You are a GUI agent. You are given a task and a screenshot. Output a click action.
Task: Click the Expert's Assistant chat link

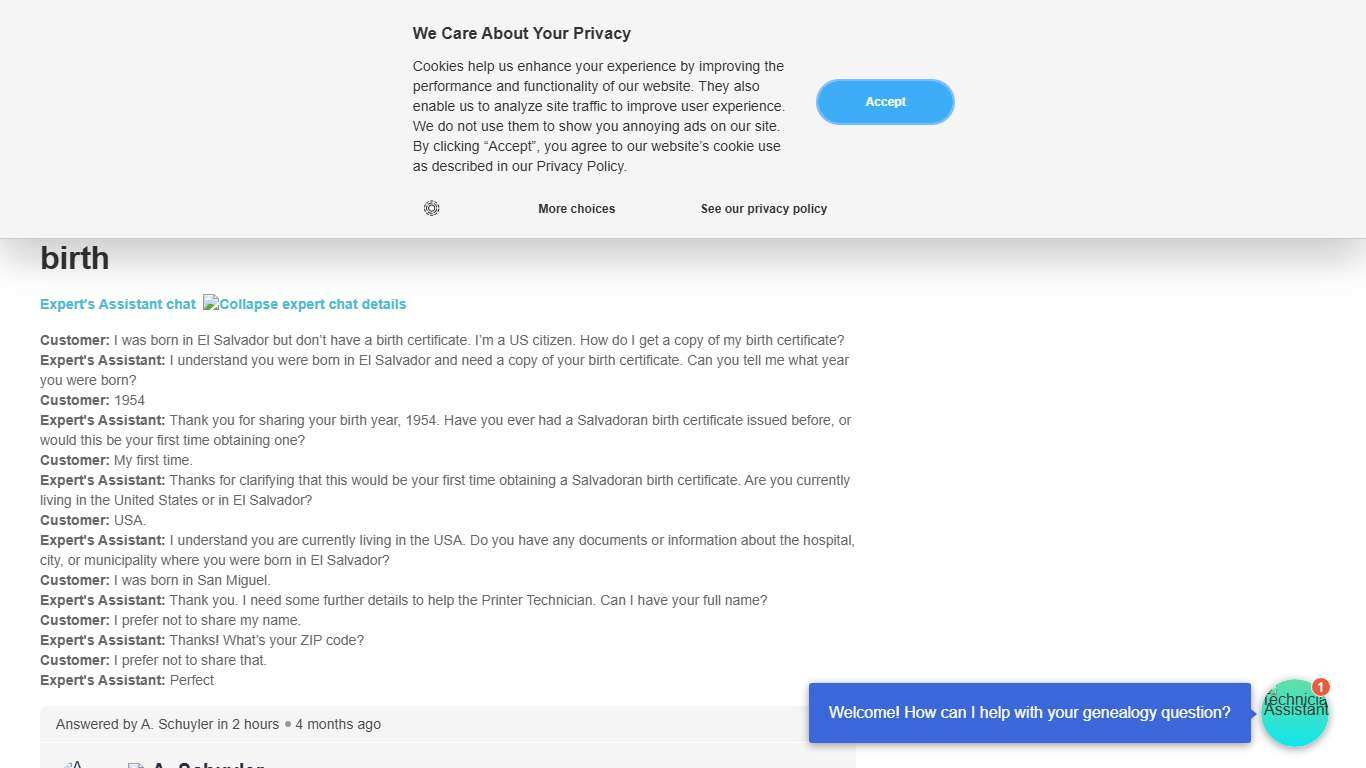coord(118,304)
